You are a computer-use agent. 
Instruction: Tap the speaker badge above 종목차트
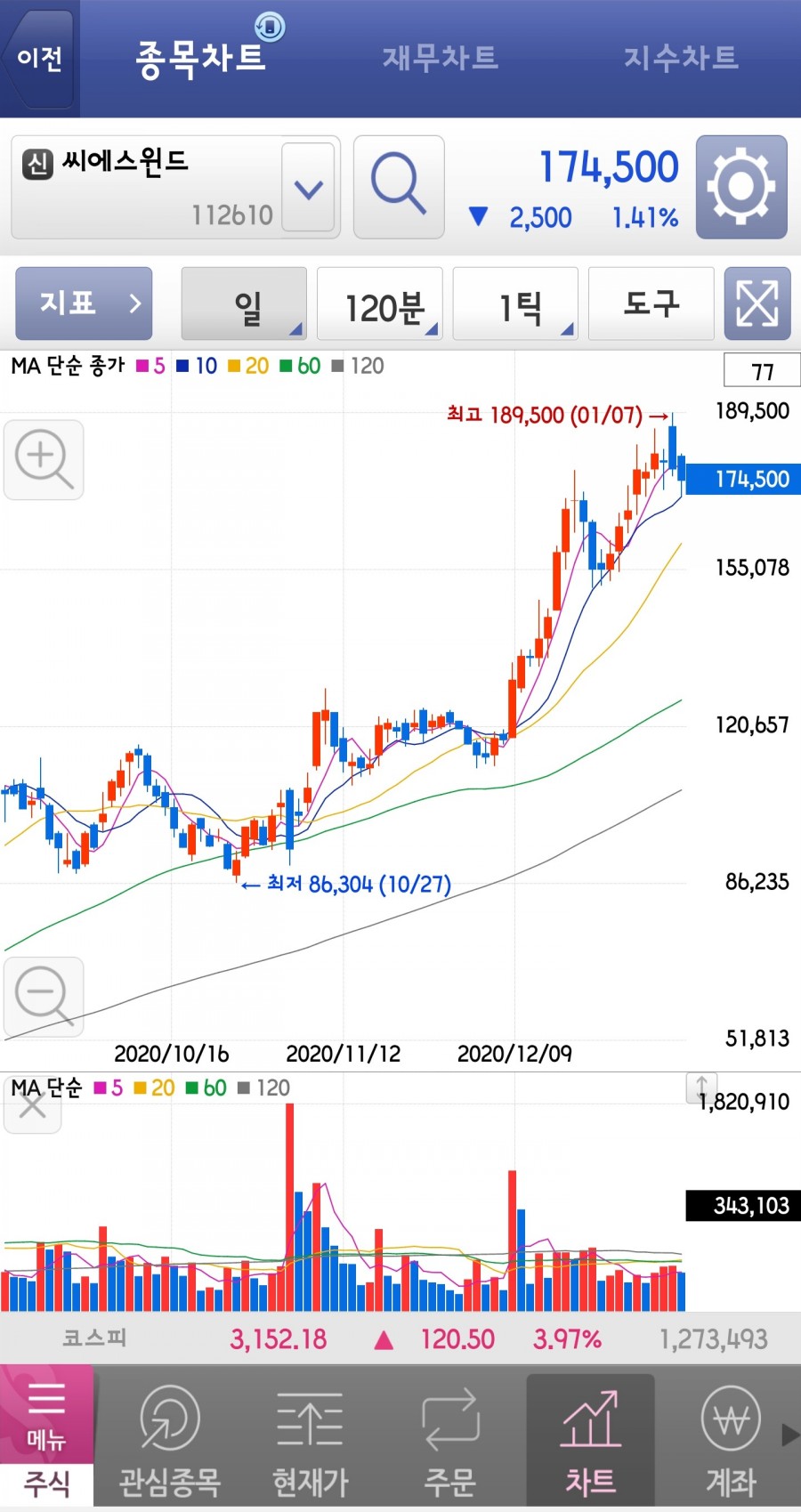(270, 27)
